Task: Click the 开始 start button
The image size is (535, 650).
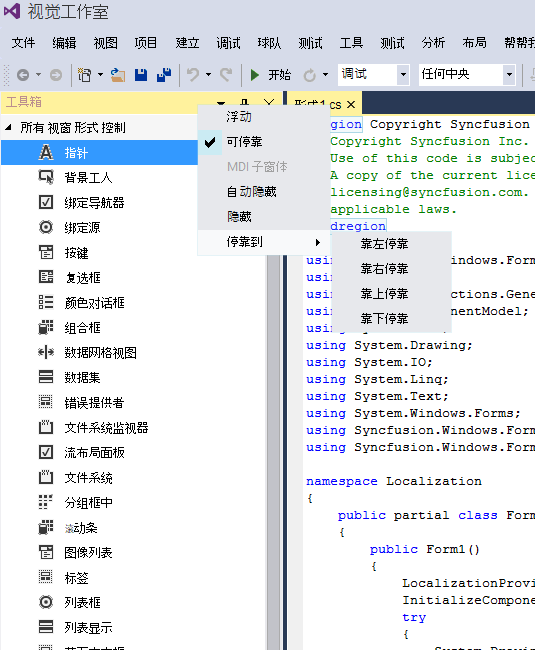Action: coord(271,75)
